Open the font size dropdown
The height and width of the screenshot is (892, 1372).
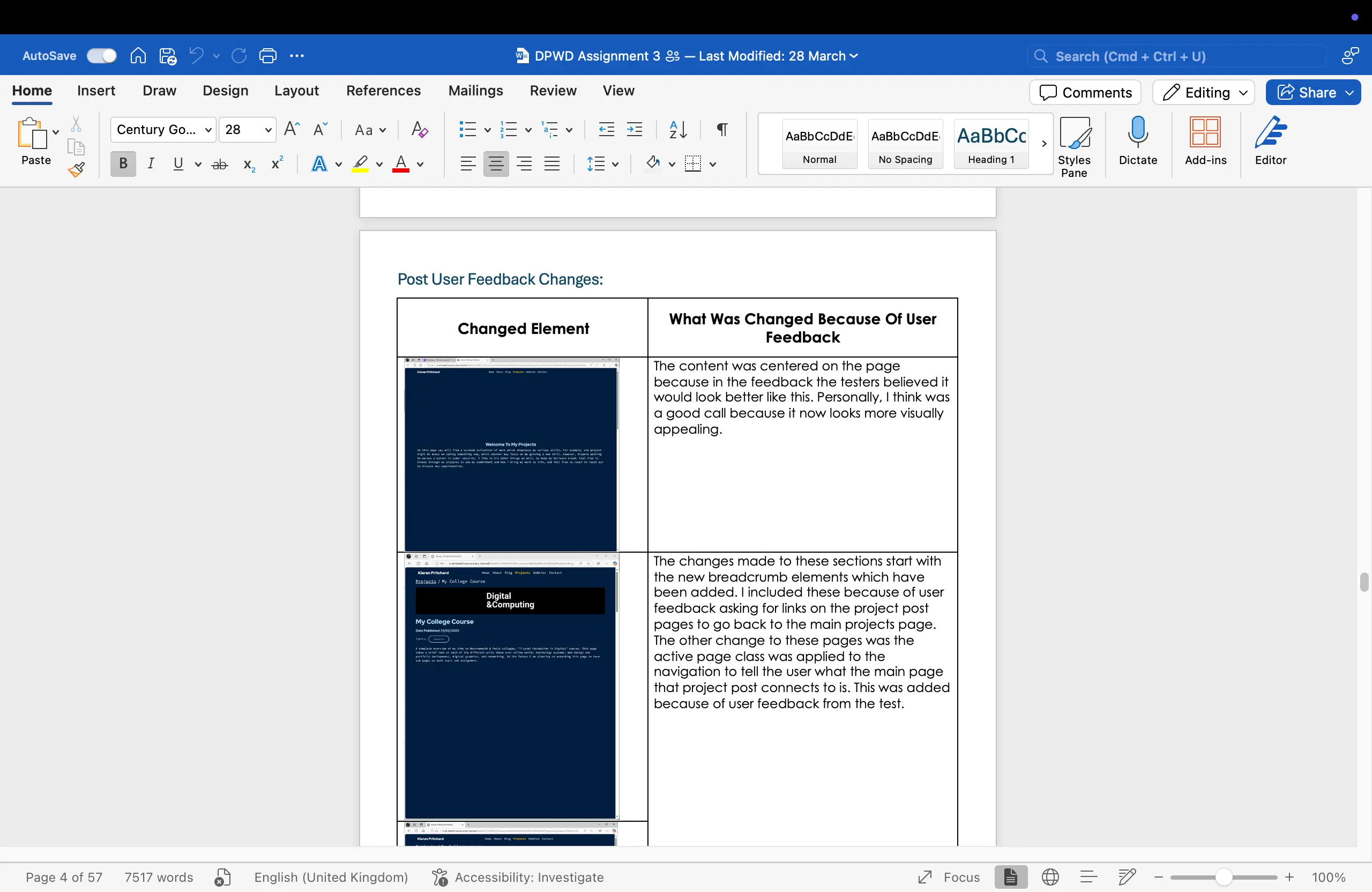coord(267,130)
